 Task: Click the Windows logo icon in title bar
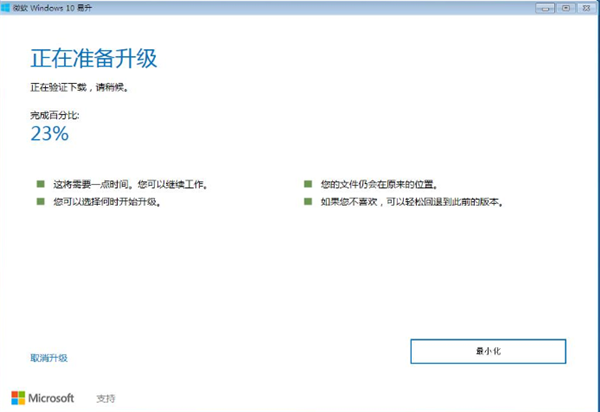(x=7, y=7)
